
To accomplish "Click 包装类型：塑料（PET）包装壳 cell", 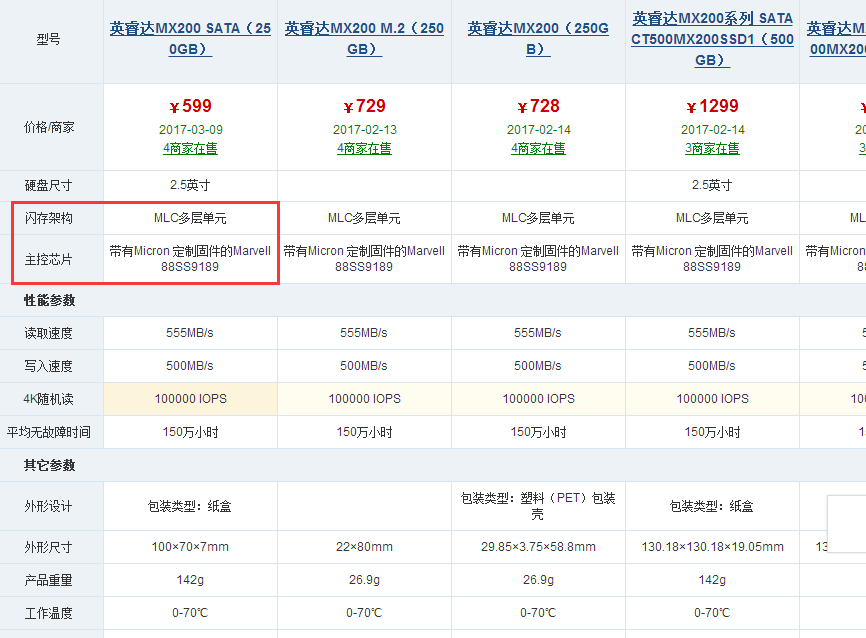I will [x=538, y=506].
